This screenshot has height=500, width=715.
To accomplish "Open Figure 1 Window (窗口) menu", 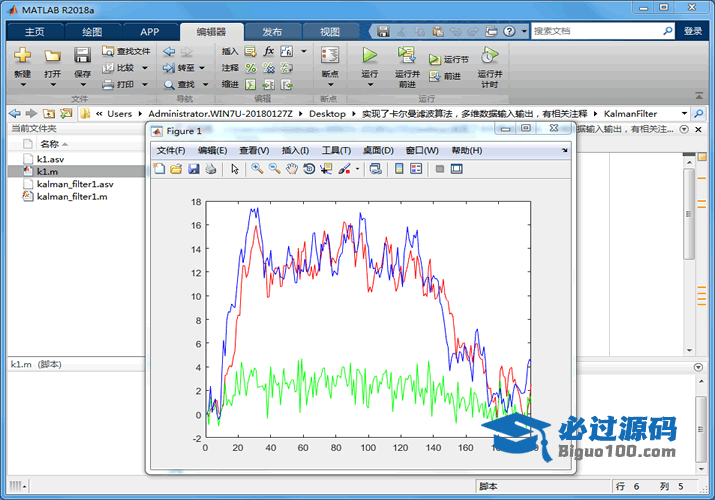I will click(422, 150).
